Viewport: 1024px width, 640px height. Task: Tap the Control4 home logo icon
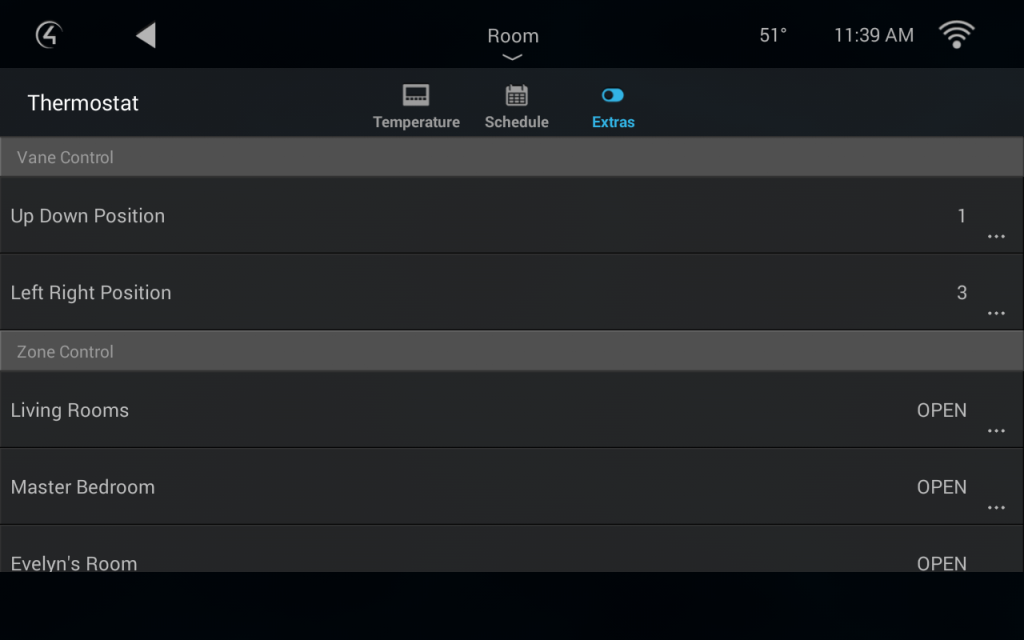[x=49, y=35]
